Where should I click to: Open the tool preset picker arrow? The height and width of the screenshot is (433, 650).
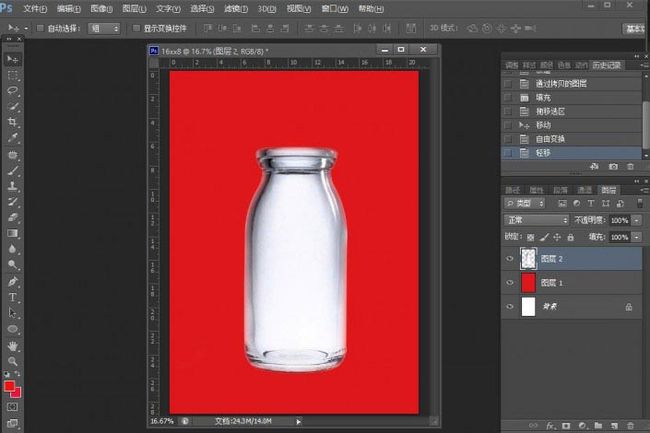click(26, 29)
